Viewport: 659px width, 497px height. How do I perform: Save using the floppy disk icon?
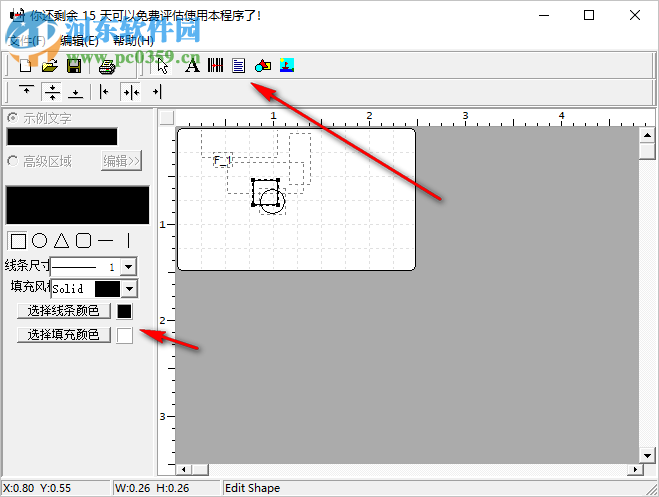click(x=74, y=66)
